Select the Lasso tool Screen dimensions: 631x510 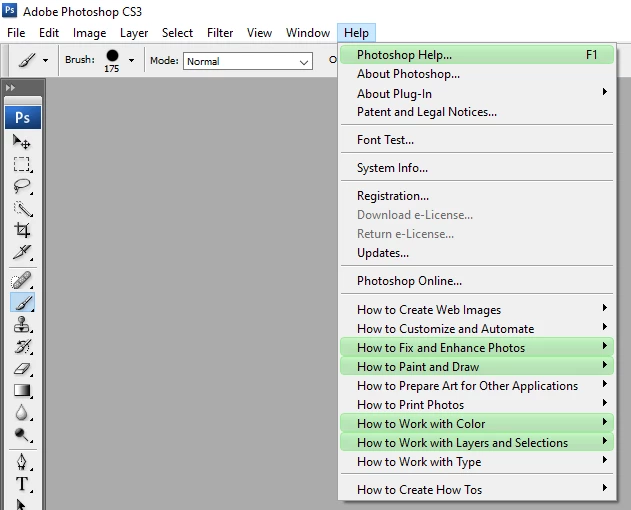[x=22, y=186]
